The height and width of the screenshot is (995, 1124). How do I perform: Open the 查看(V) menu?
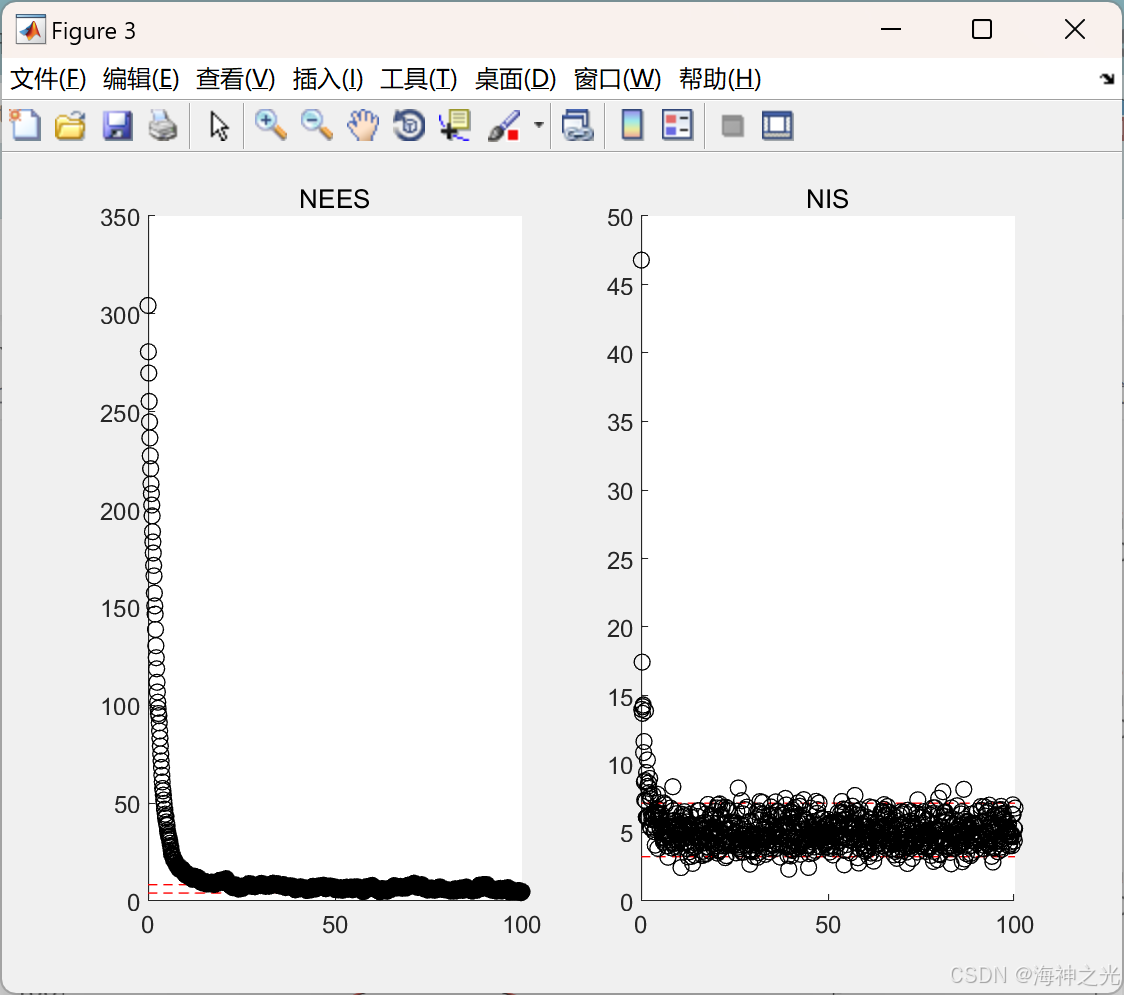click(236, 79)
